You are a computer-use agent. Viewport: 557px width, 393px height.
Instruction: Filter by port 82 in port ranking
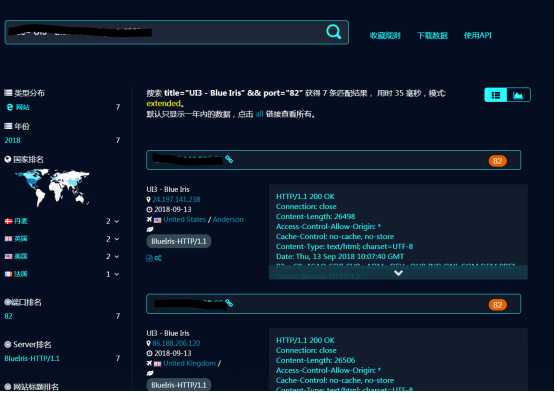8,316
